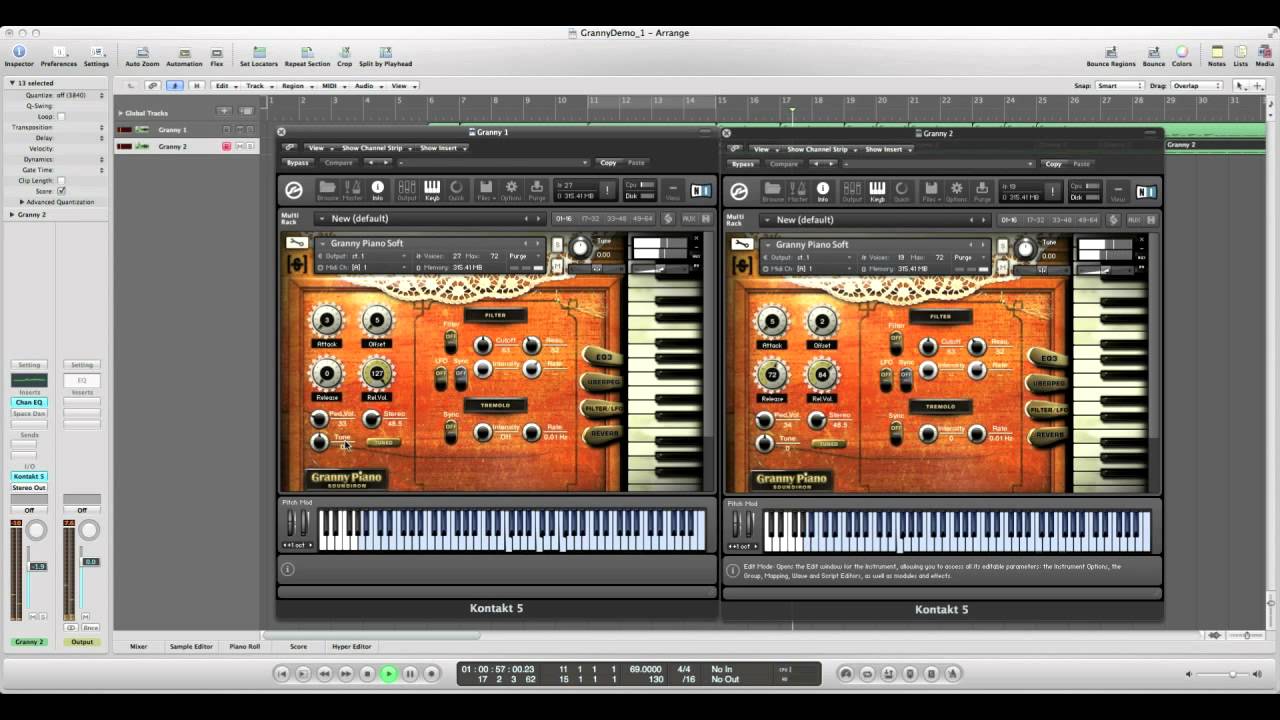The width and height of the screenshot is (1280, 720).
Task: Toggle record enable on Granny 2 track
Action: [226, 146]
